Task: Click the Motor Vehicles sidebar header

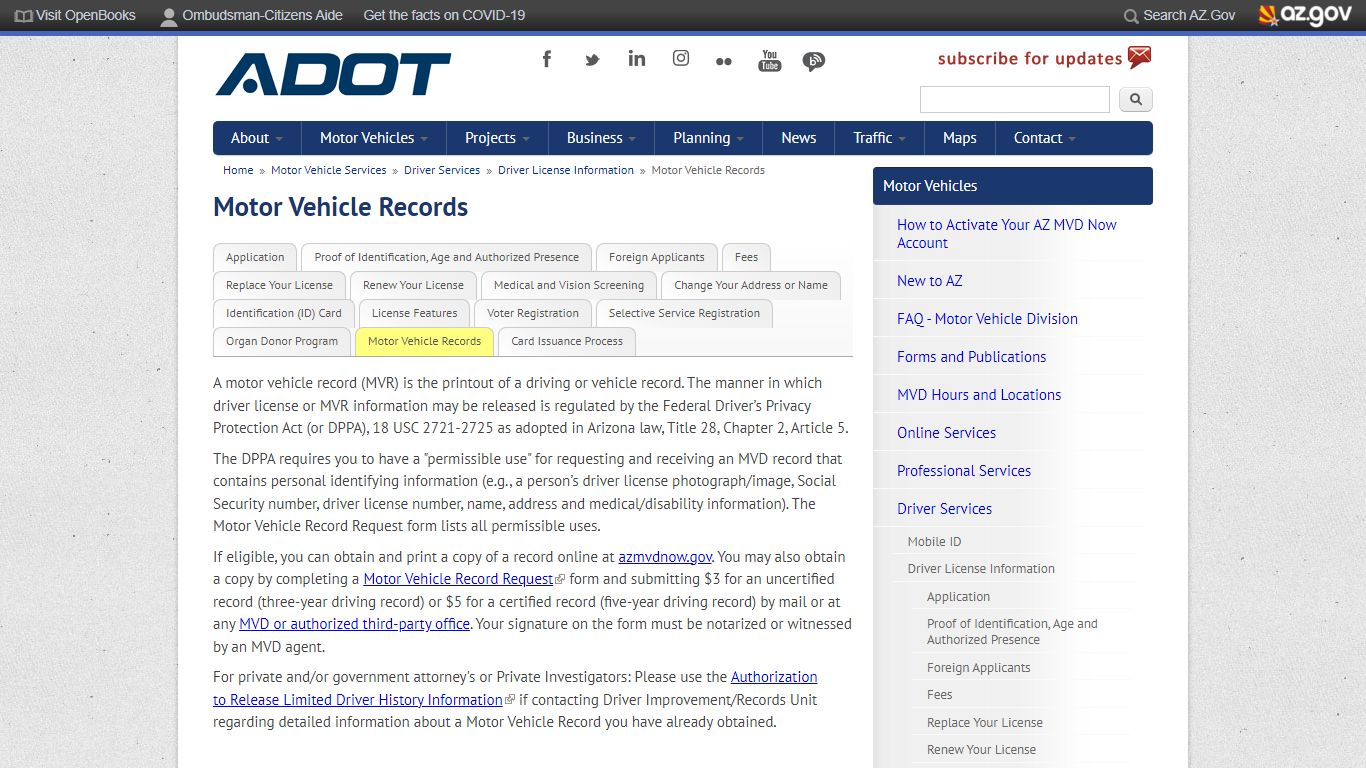Action: pos(1013,186)
